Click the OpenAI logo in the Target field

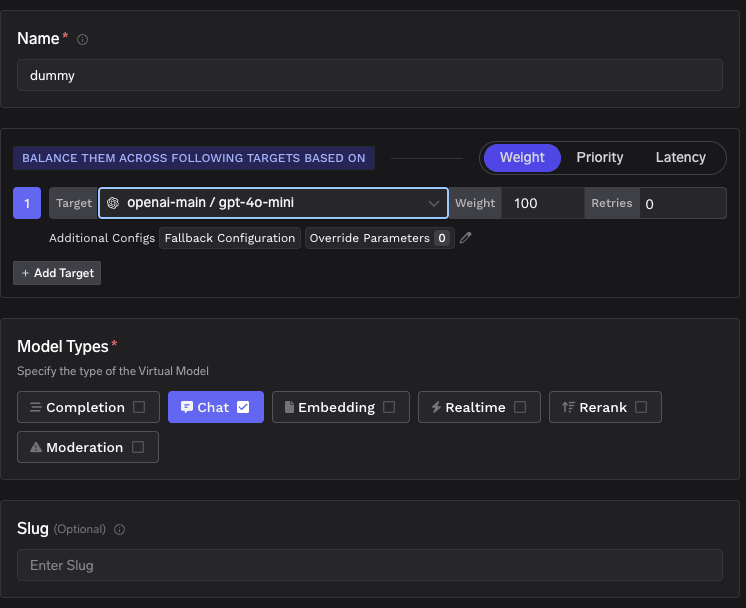(113, 203)
